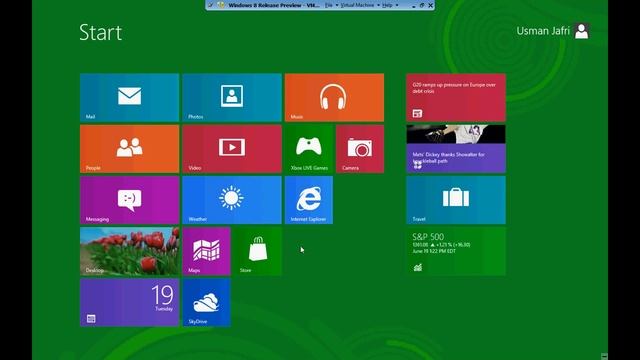Image resolution: width=640 pixels, height=360 pixels.
Task: Open the Finance tile showing S&P 500
Action: [456, 251]
